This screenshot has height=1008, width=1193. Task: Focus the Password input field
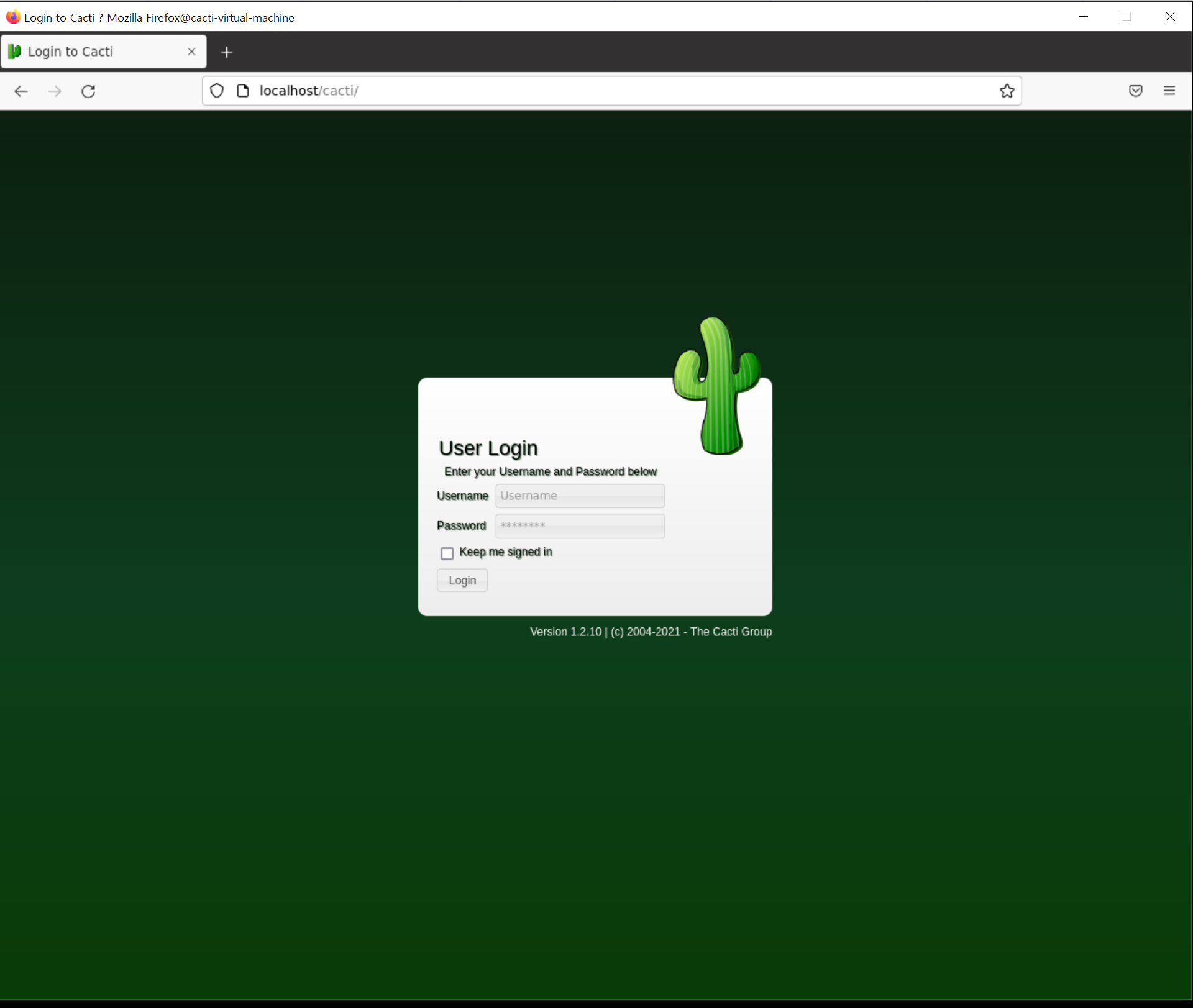[579, 525]
